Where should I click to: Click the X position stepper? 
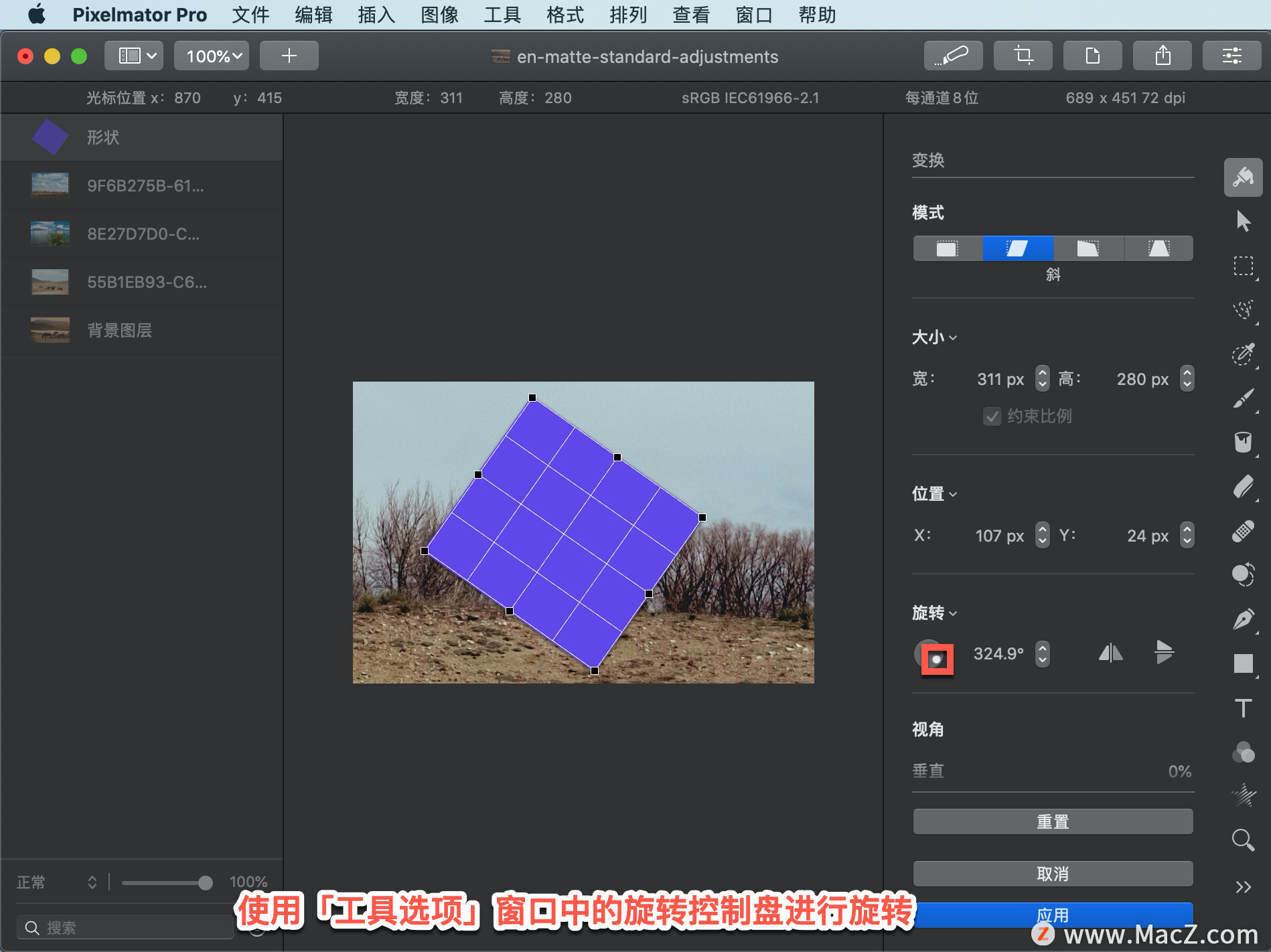click(1042, 535)
